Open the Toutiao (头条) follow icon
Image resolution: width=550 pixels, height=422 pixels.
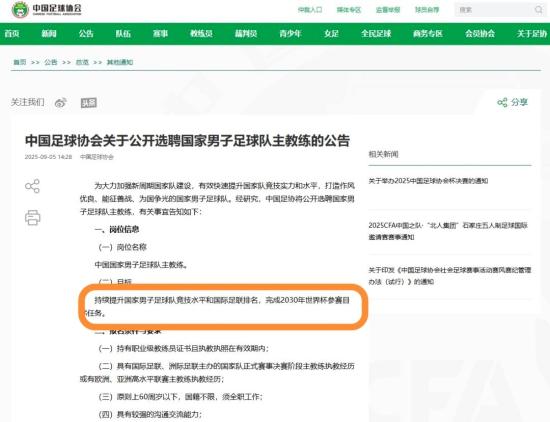(x=89, y=103)
